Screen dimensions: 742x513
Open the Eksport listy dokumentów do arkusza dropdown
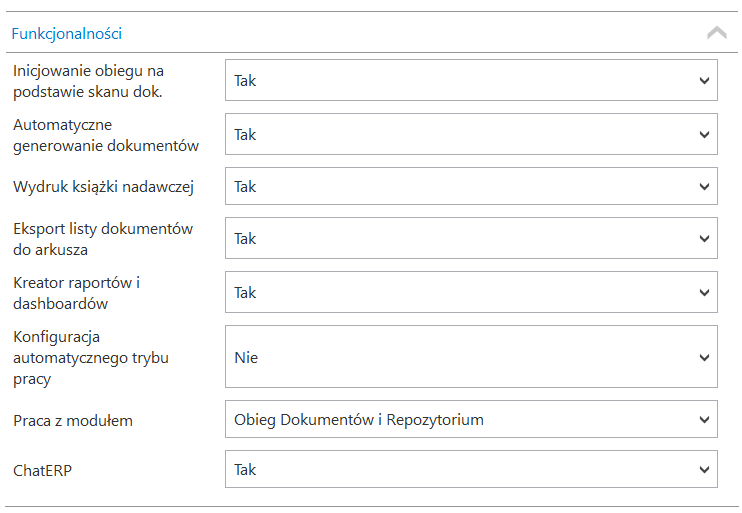click(470, 238)
